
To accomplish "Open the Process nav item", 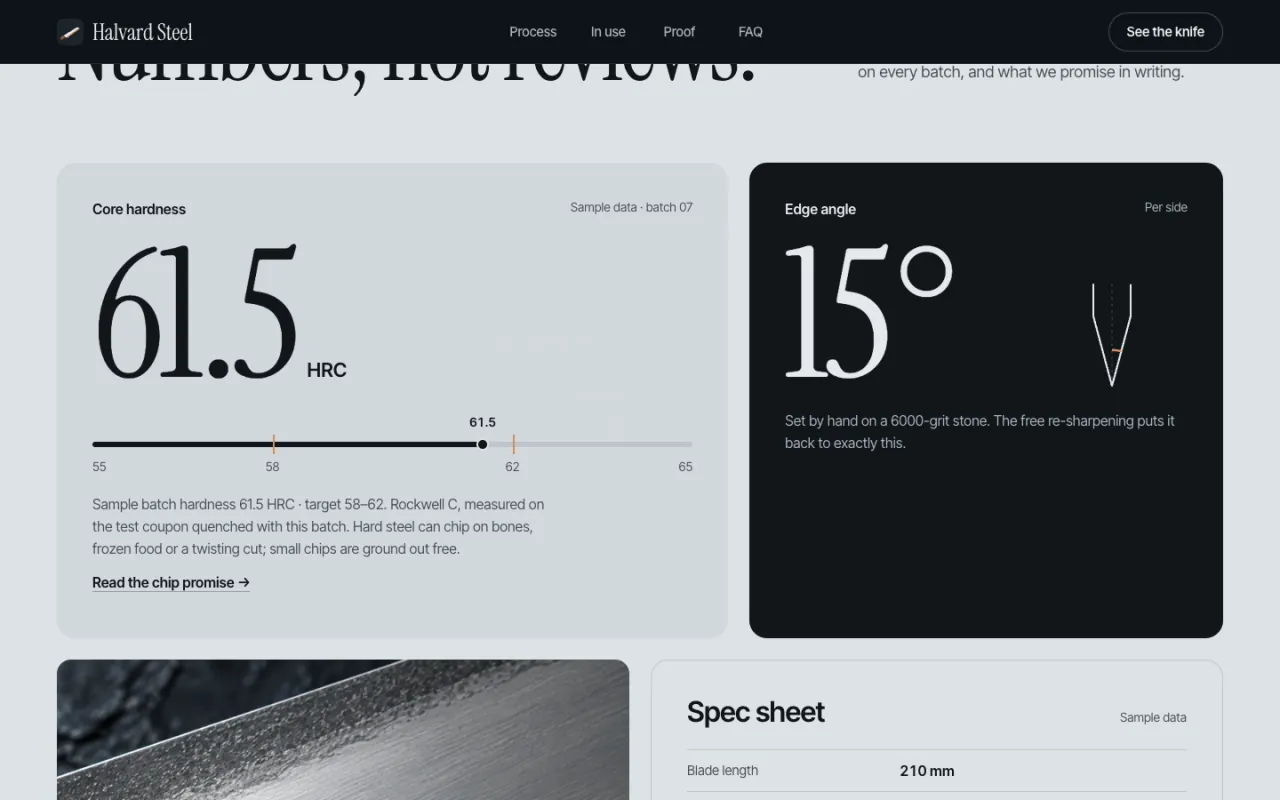I will pos(533,32).
